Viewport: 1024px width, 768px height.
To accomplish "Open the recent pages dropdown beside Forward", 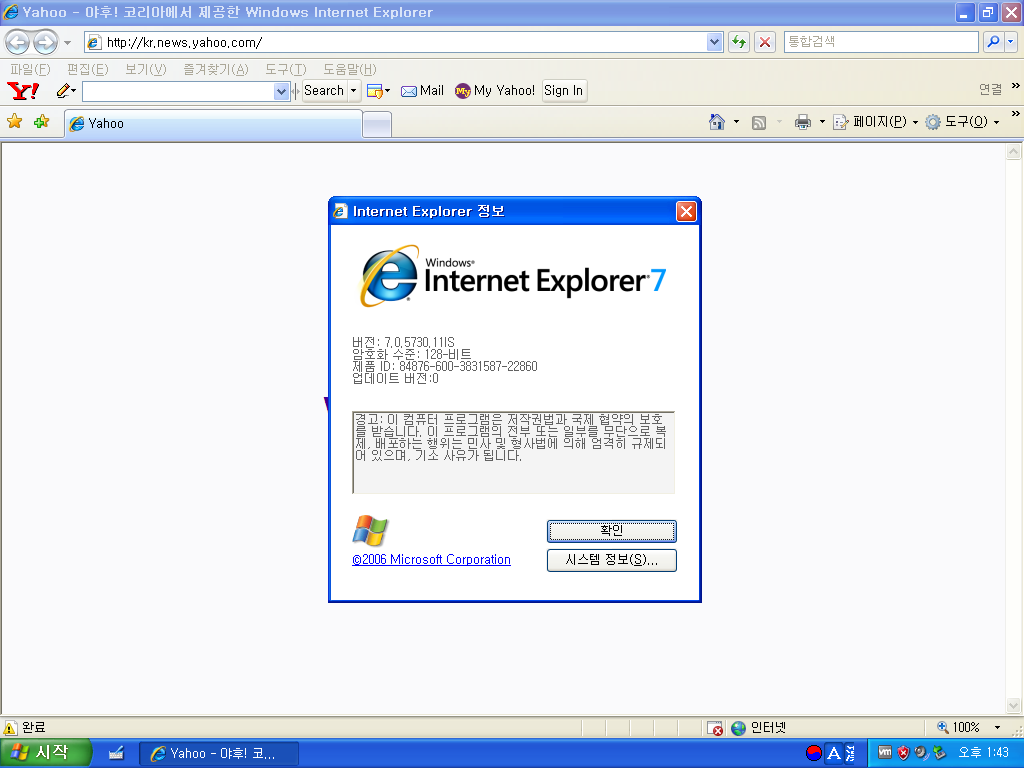I will pyautogui.click(x=67, y=43).
